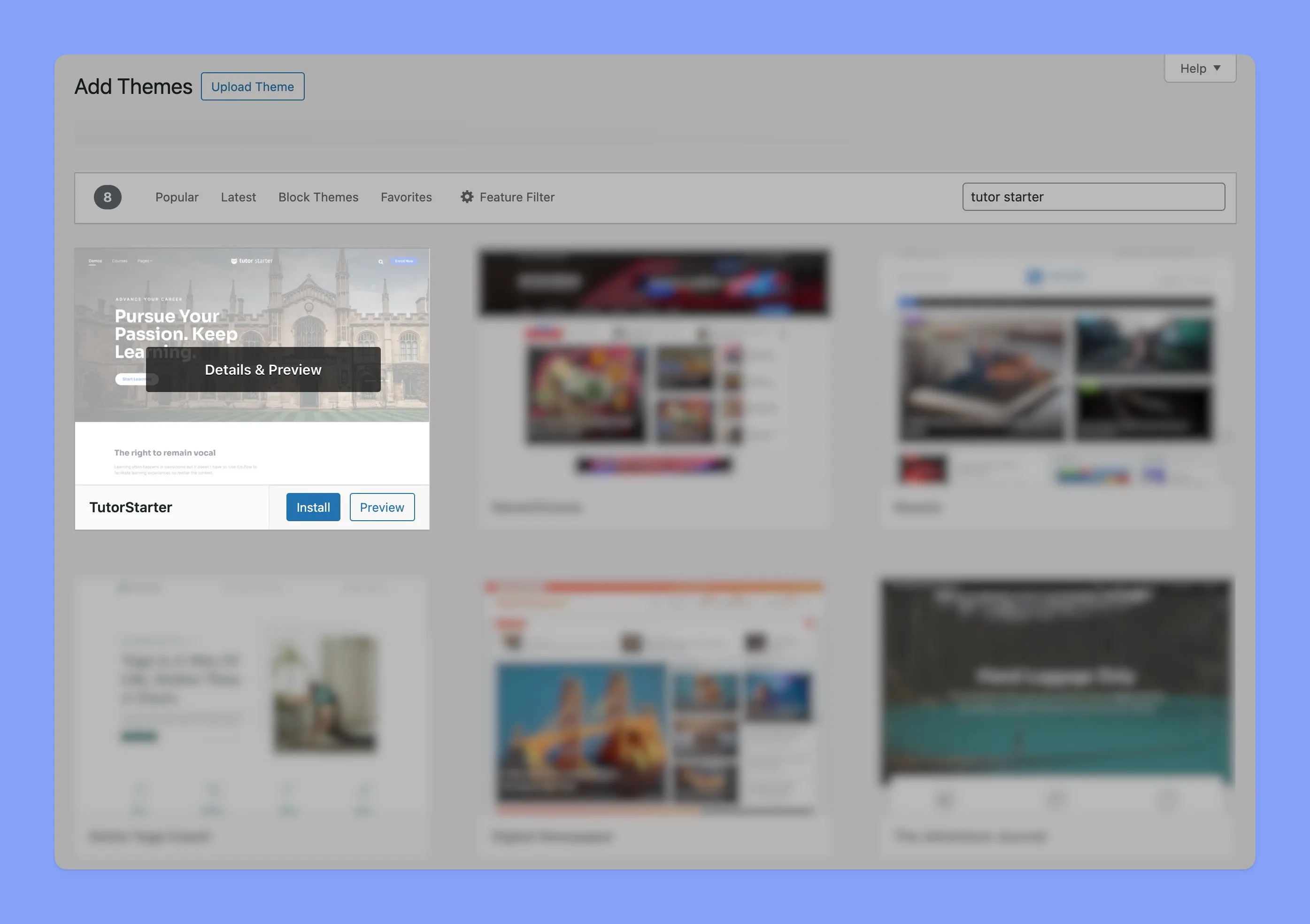This screenshot has height=924, width=1310.
Task: Click the Add Themes heading
Action: [x=133, y=87]
